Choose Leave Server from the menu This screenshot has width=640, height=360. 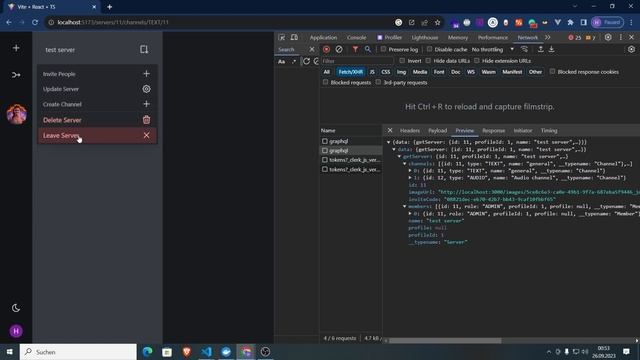coord(97,136)
